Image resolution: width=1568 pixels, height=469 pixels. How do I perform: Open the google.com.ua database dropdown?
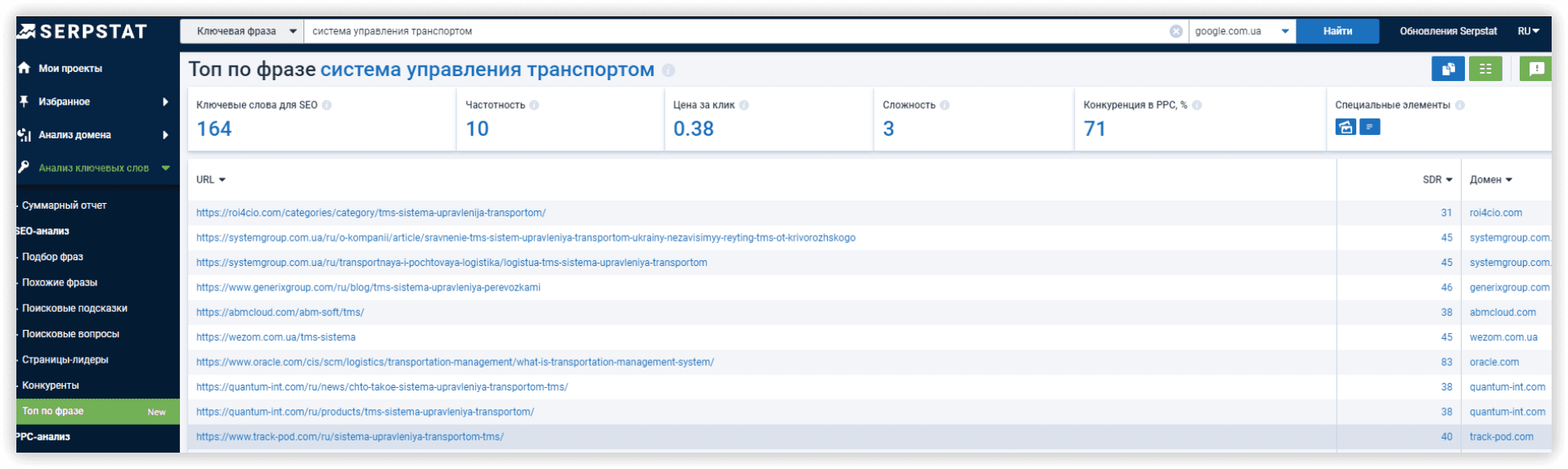click(1242, 31)
